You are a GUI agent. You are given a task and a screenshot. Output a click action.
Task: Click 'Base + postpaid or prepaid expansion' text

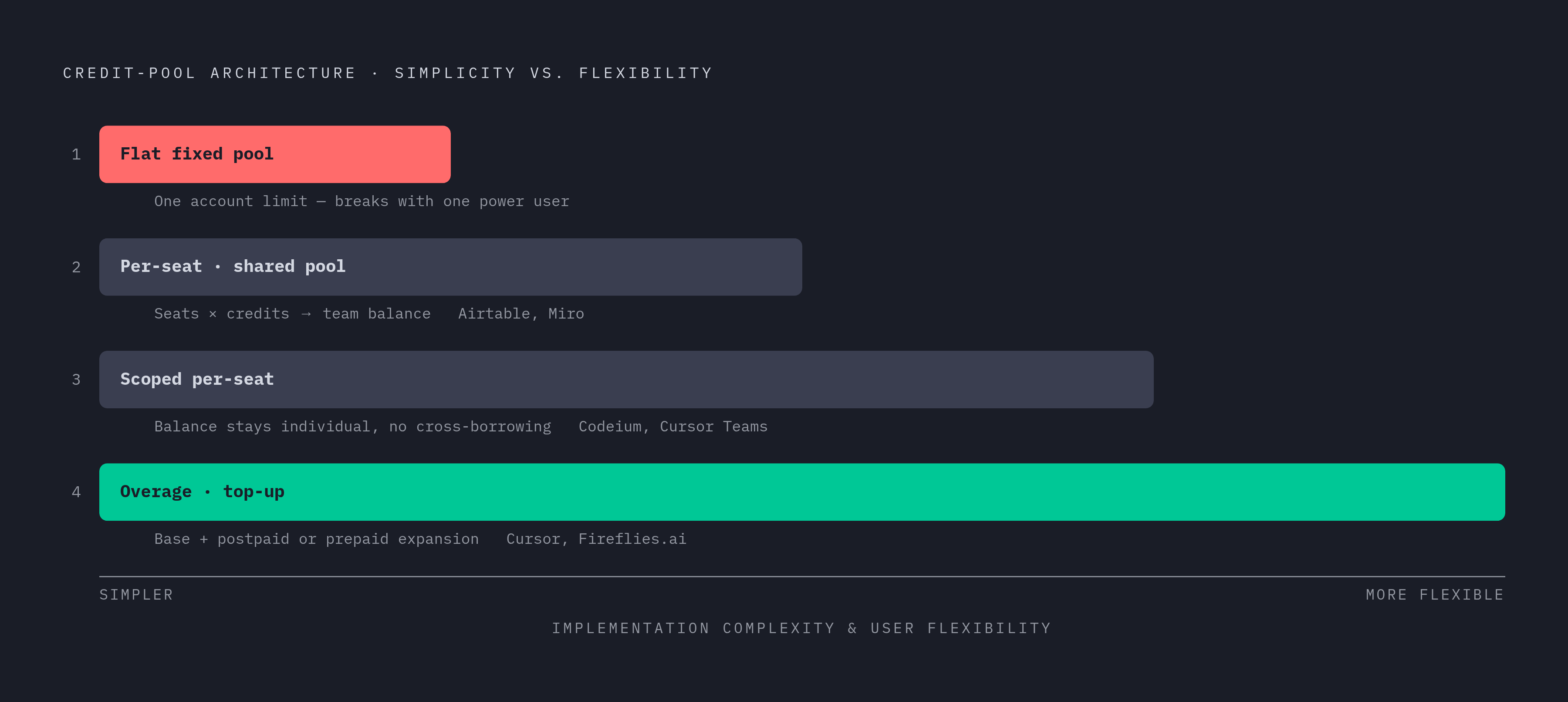(x=317, y=539)
